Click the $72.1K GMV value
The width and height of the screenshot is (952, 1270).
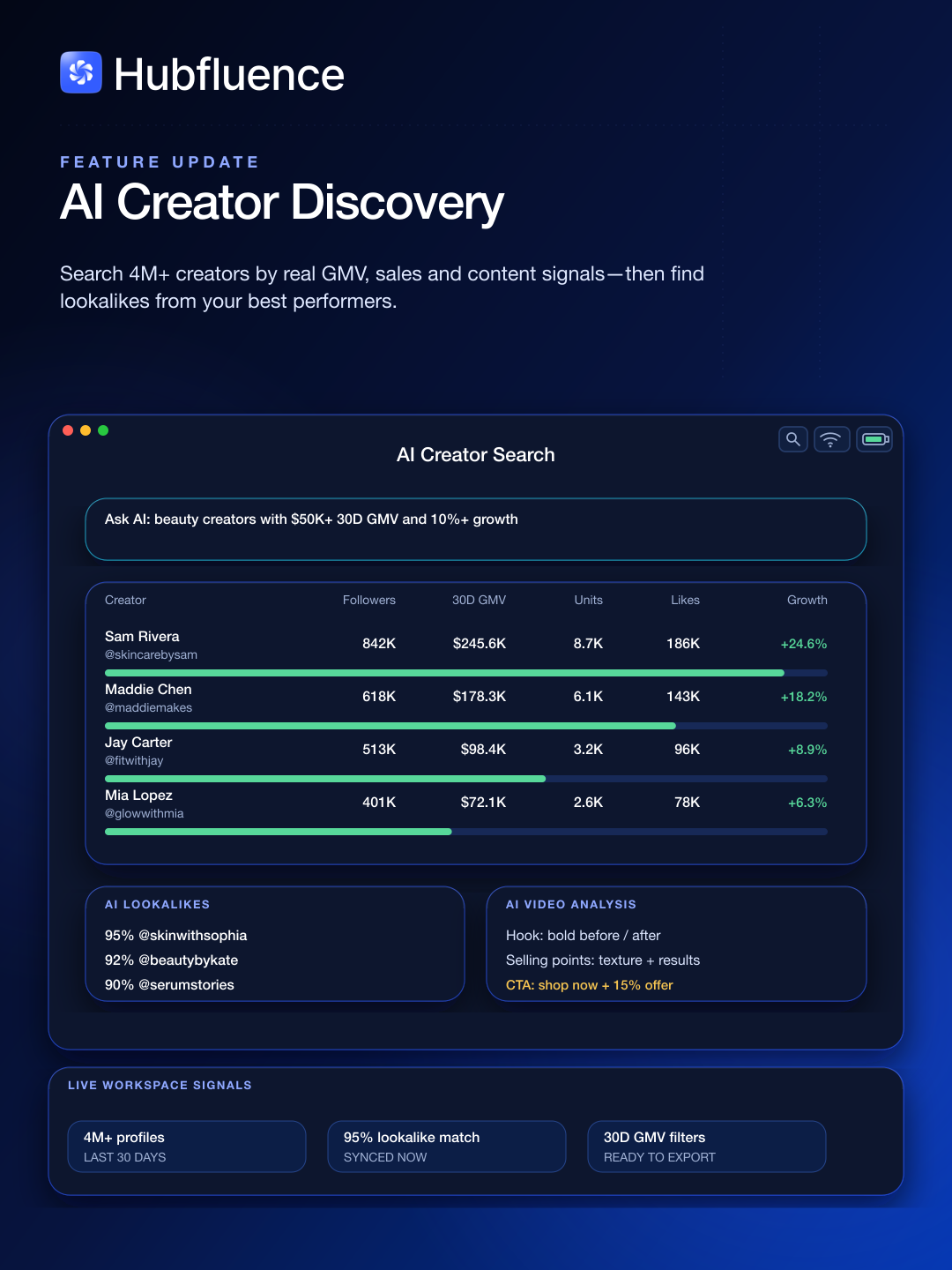pyautogui.click(x=483, y=803)
